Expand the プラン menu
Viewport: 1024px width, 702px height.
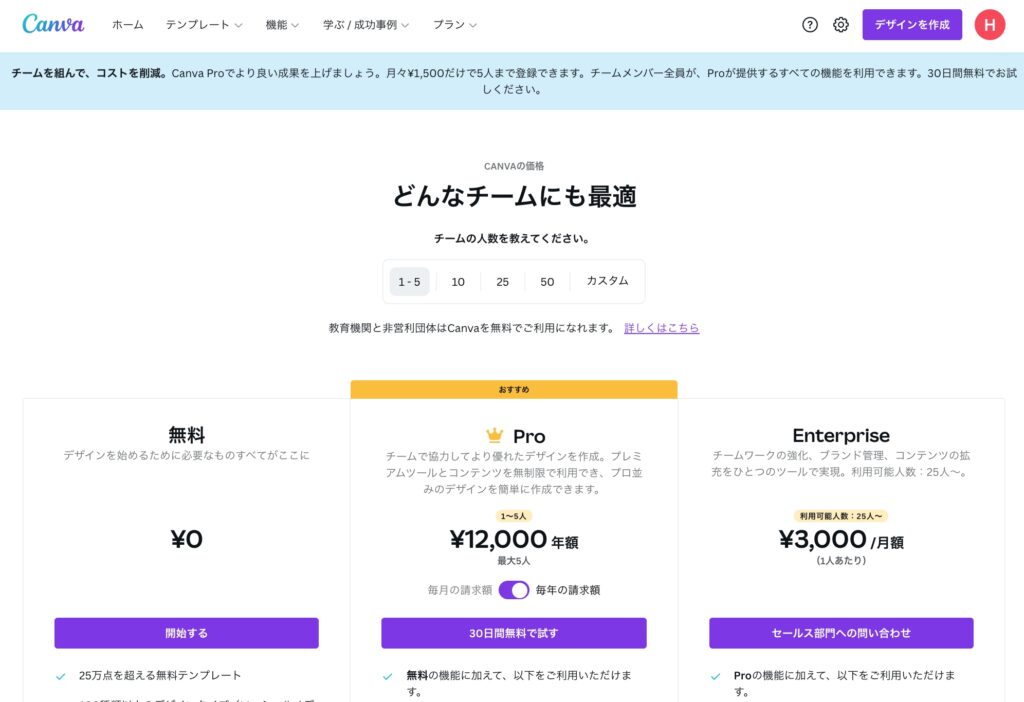pos(455,25)
